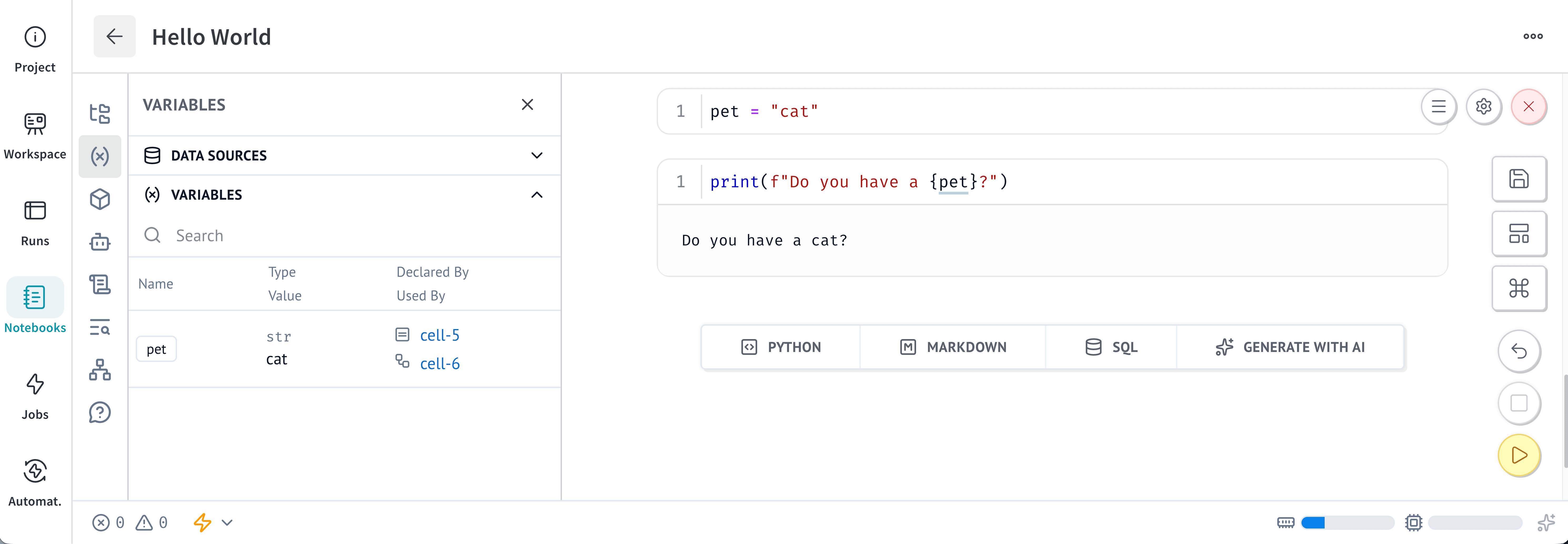Stop execution with the square button
Screen dimensions: 1568x544
click(x=1519, y=404)
